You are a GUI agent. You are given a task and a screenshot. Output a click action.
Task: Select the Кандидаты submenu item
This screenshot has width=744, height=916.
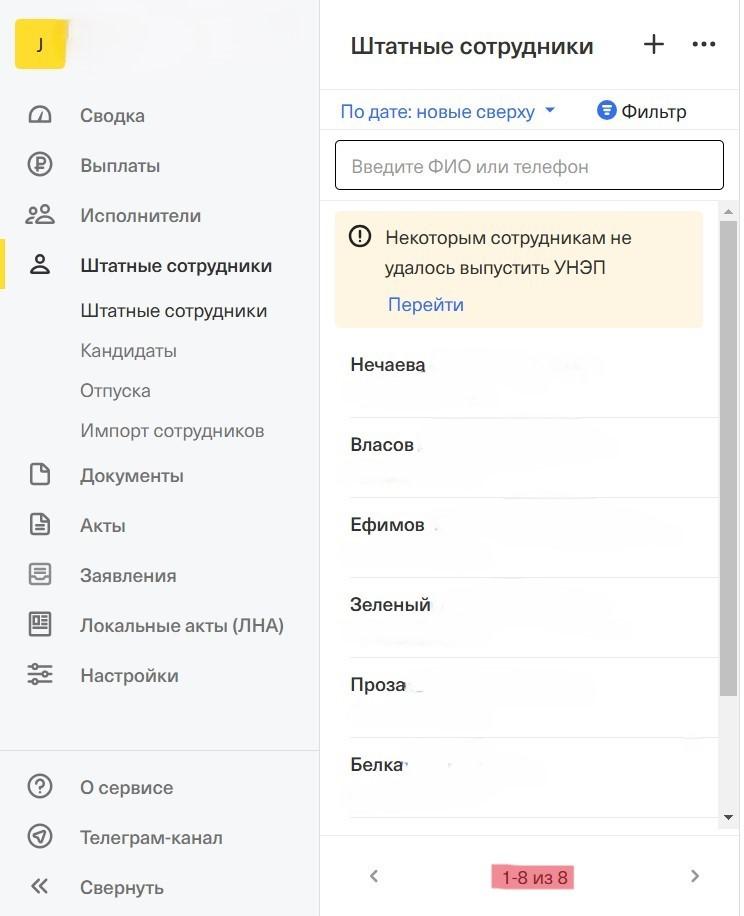tap(128, 351)
